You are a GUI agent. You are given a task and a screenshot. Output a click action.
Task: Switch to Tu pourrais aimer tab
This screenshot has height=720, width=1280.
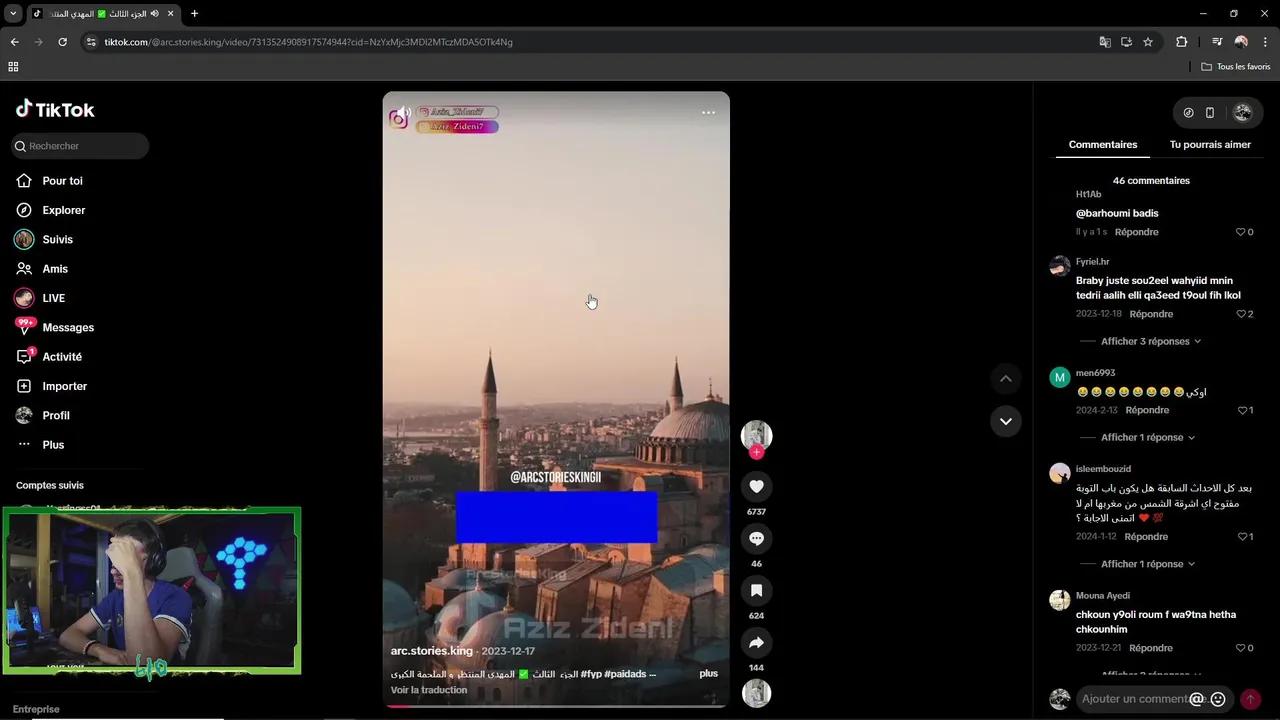(1210, 144)
